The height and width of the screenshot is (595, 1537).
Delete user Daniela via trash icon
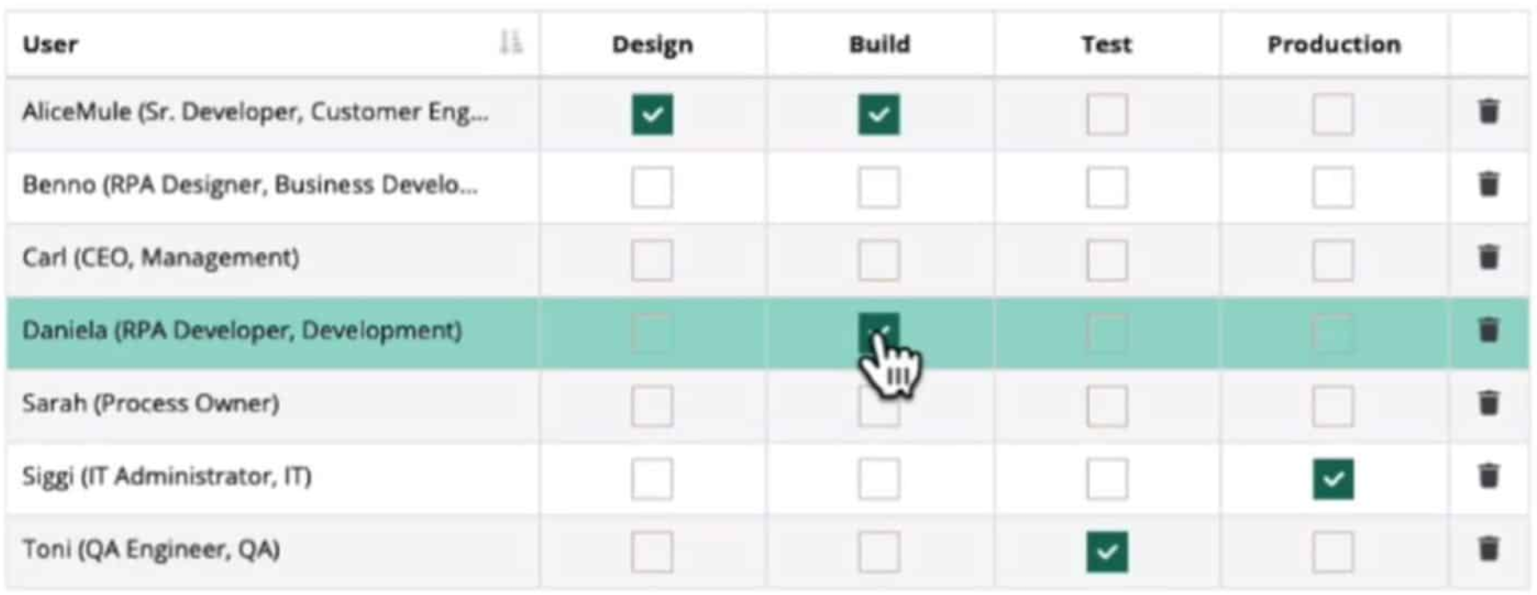click(1489, 330)
